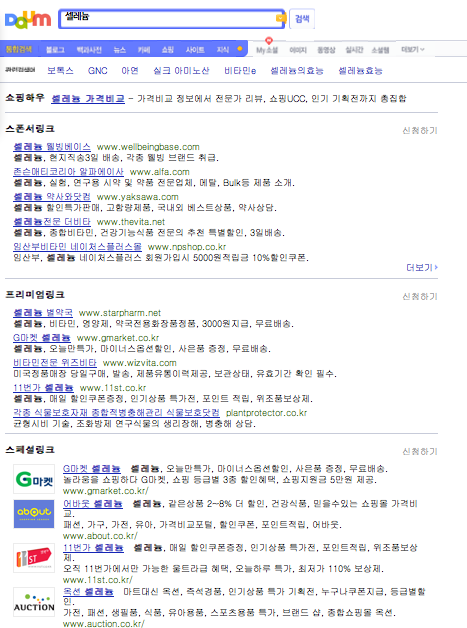
Task: Click the 검색 search button
Action: (302, 18)
